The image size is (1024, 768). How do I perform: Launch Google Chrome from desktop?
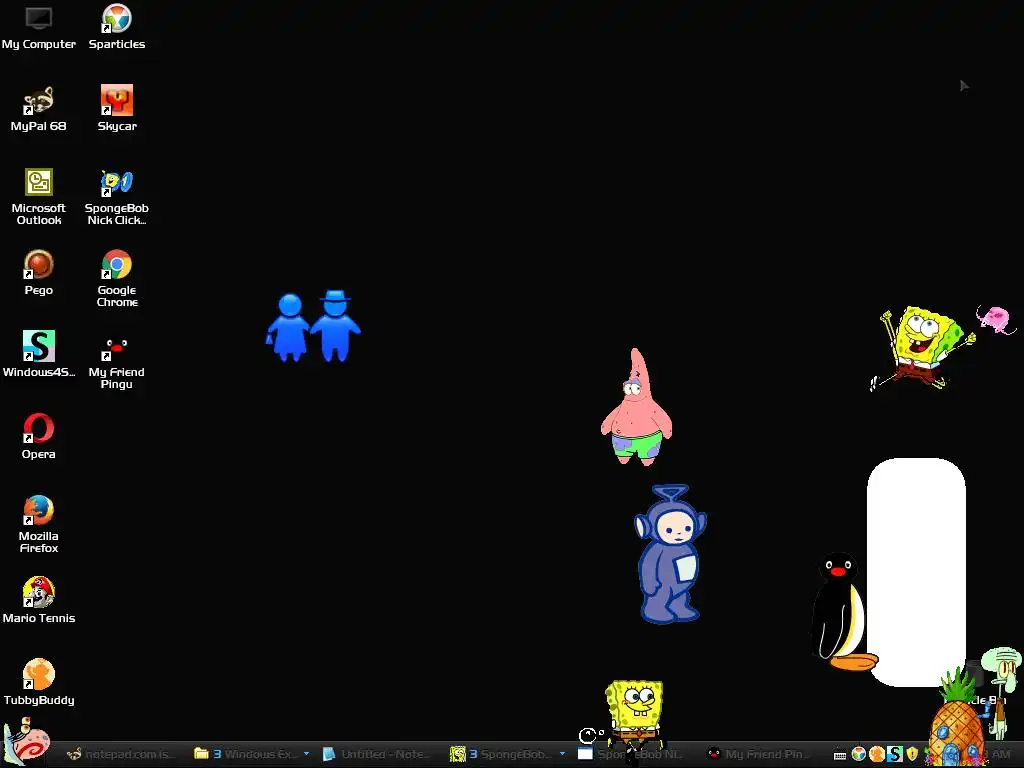[x=117, y=278]
